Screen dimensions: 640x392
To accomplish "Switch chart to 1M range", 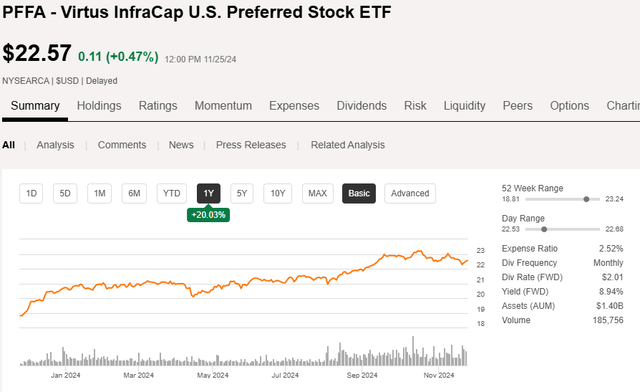I will 100,194.
